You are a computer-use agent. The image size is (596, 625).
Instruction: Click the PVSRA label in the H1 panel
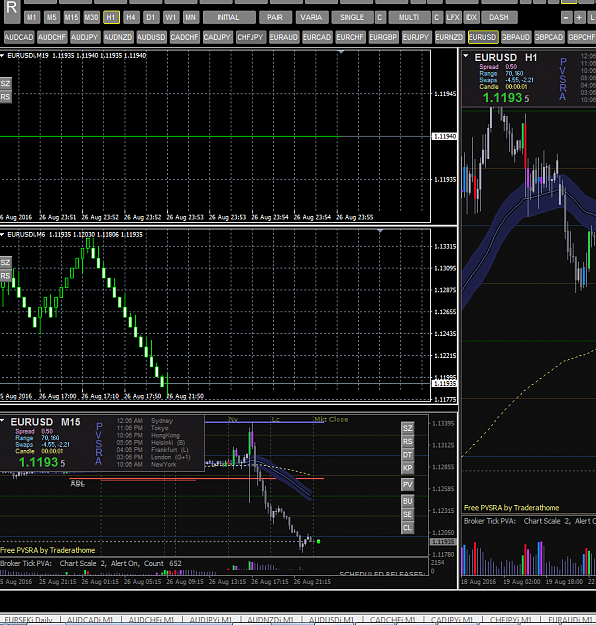pos(563,79)
